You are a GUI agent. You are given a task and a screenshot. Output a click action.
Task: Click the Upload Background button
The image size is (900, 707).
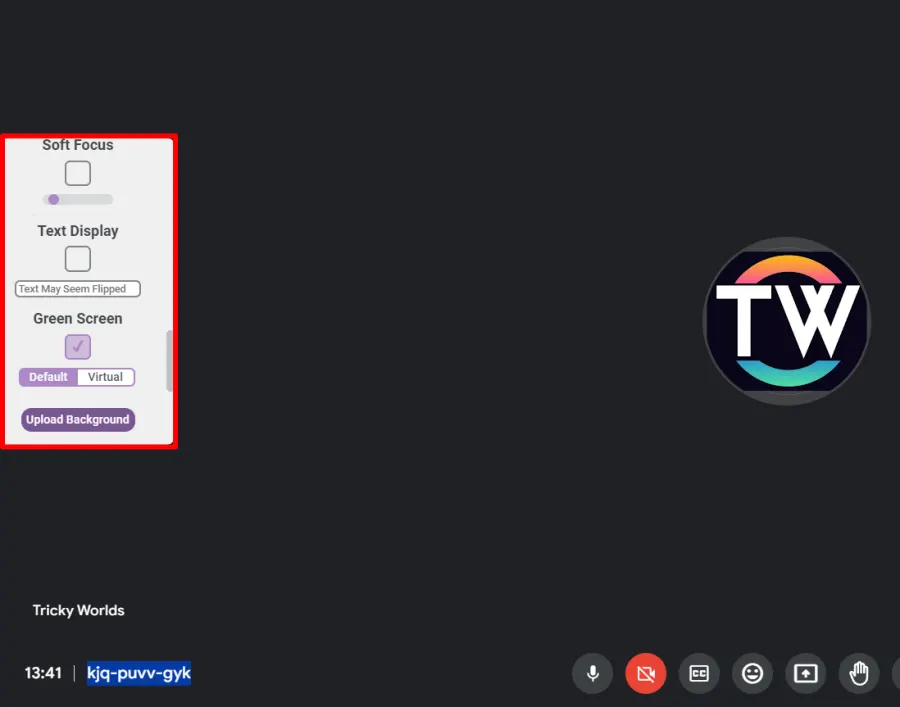(x=77, y=419)
